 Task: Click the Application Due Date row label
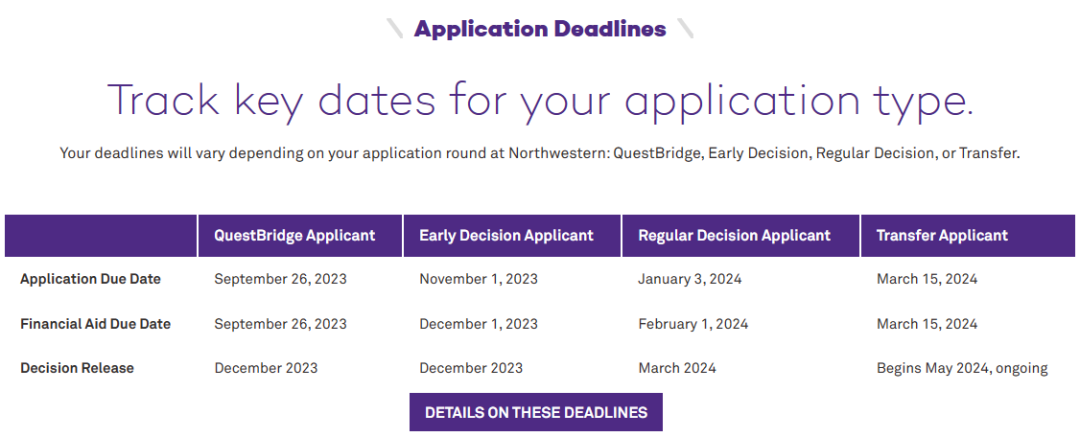click(x=90, y=279)
